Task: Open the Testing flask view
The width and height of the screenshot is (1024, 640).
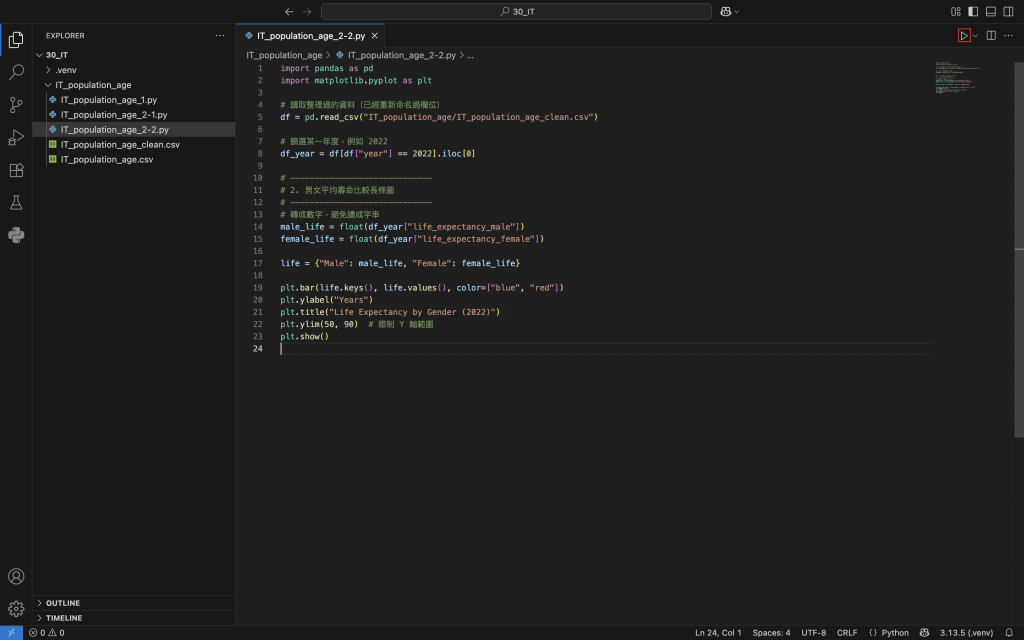Action: [x=16, y=203]
